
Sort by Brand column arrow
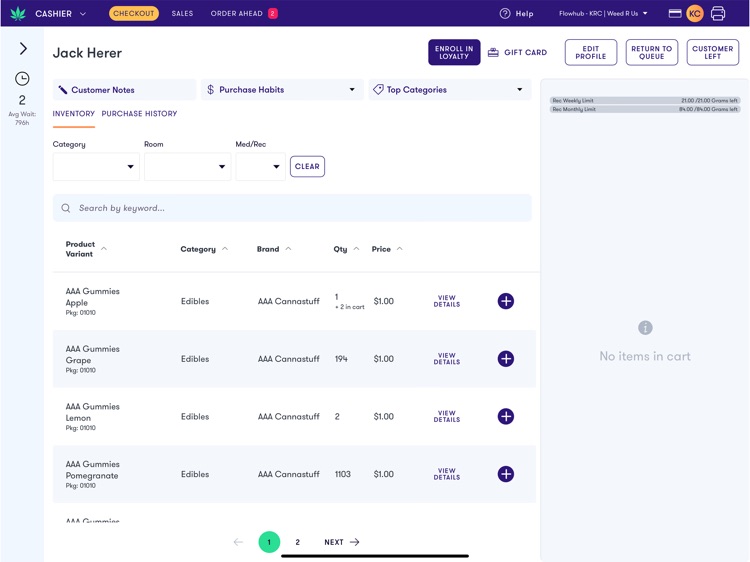pos(288,249)
